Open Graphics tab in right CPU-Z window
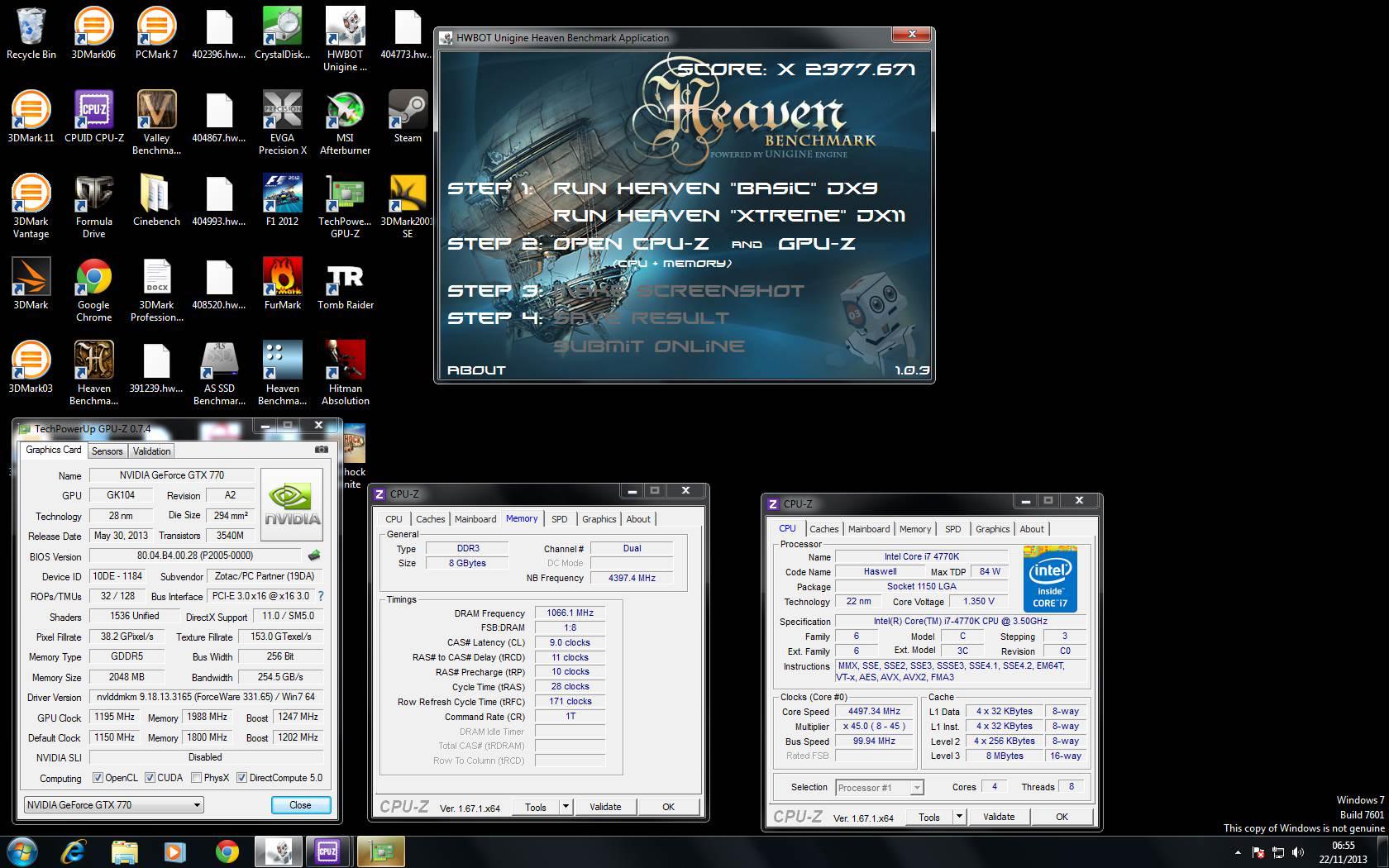The image size is (1389, 868). pyautogui.click(x=992, y=529)
